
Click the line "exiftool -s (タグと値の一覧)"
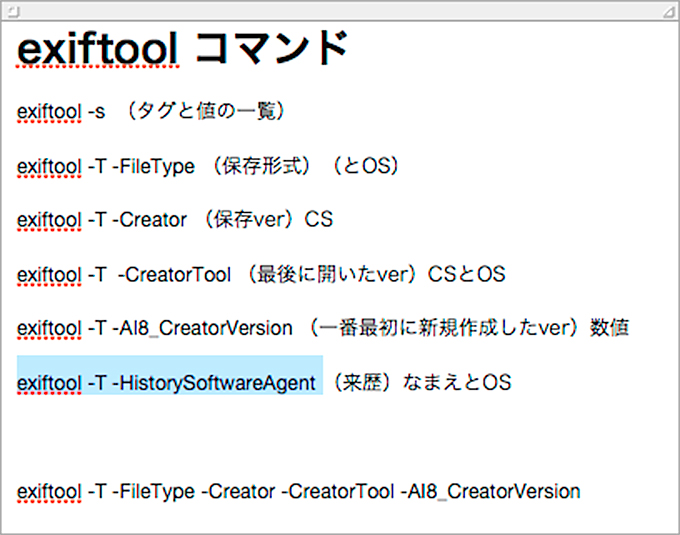tap(150, 111)
